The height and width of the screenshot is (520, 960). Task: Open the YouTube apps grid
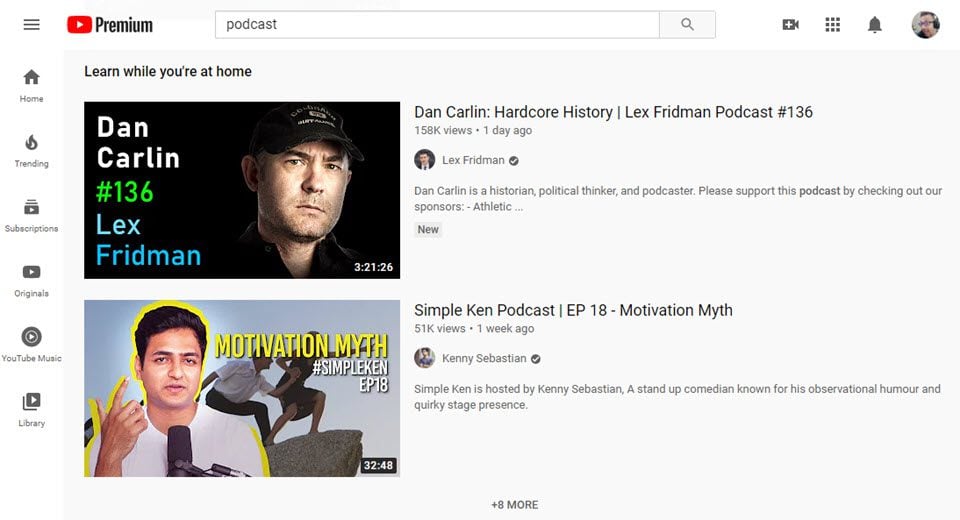click(x=832, y=24)
